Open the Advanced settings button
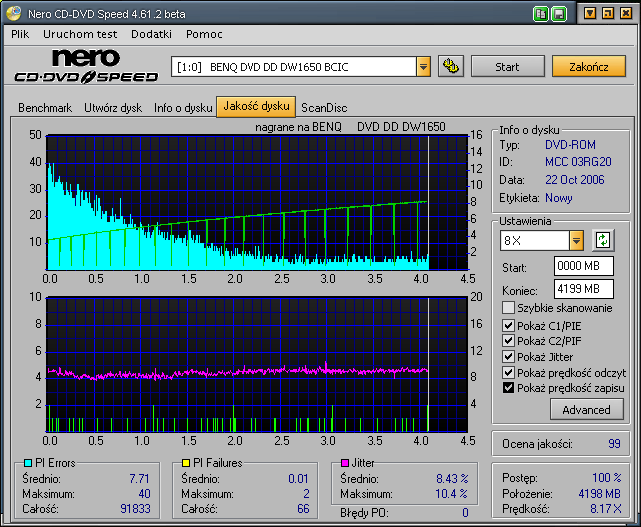641x527 pixels. point(587,409)
